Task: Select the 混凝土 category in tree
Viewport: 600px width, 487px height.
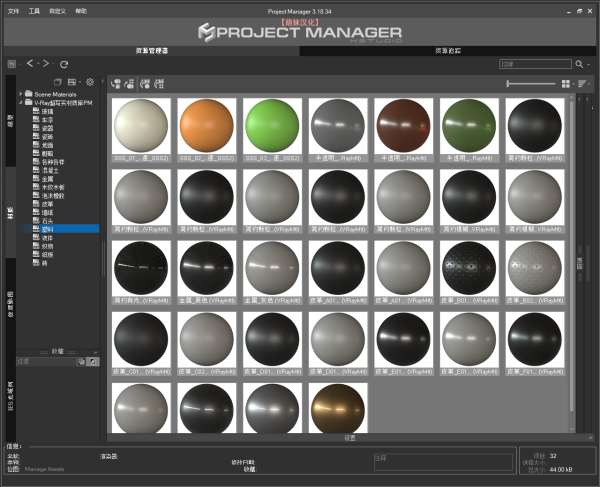Action: (50, 170)
